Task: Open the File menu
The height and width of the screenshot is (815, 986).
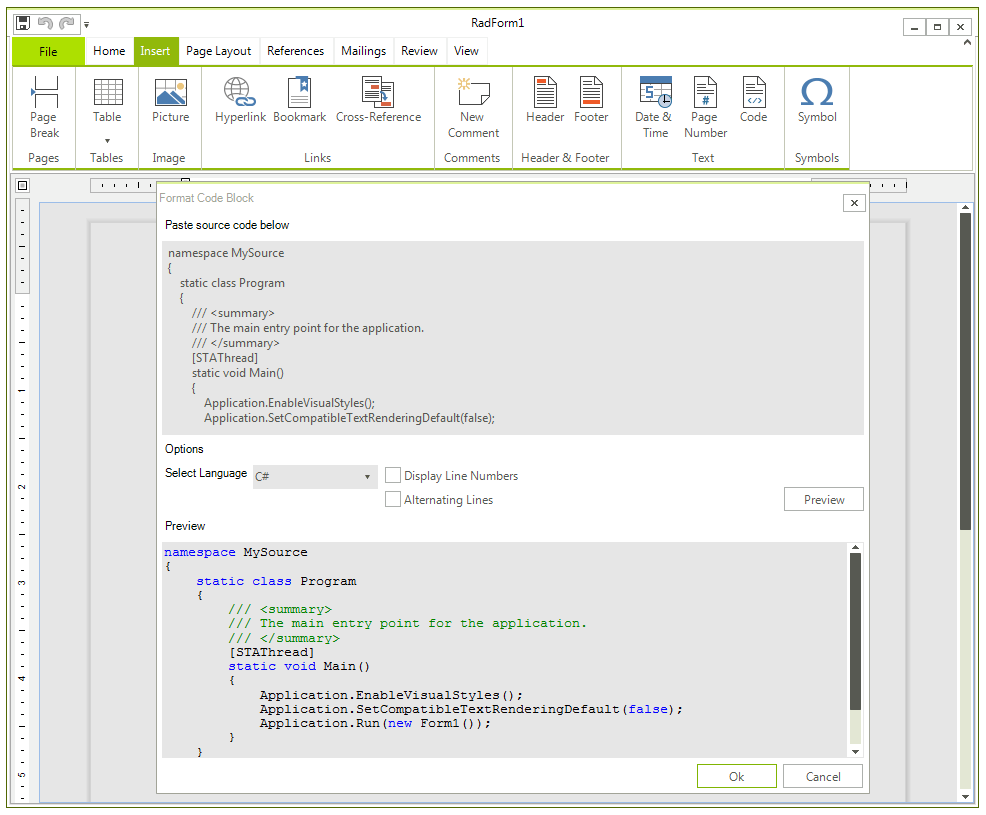Action: click(46, 50)
